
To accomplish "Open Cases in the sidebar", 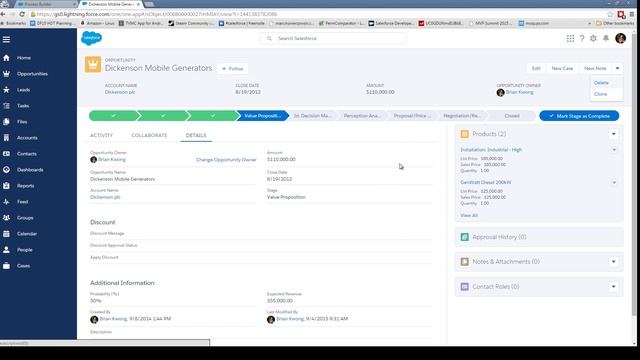I will 23,266.
